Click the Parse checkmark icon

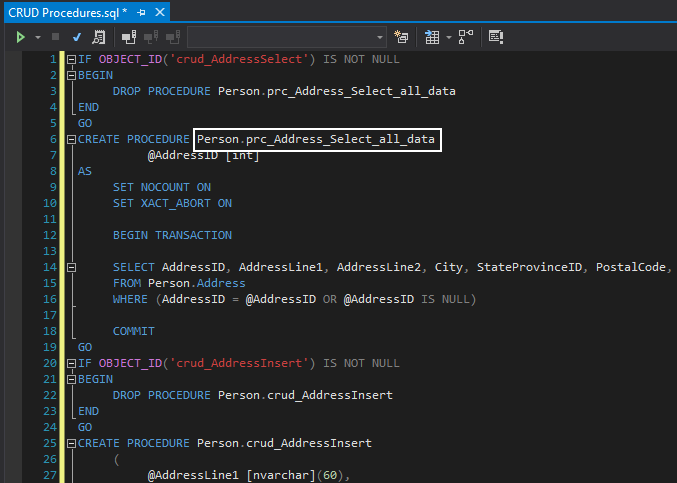(77, 37)
